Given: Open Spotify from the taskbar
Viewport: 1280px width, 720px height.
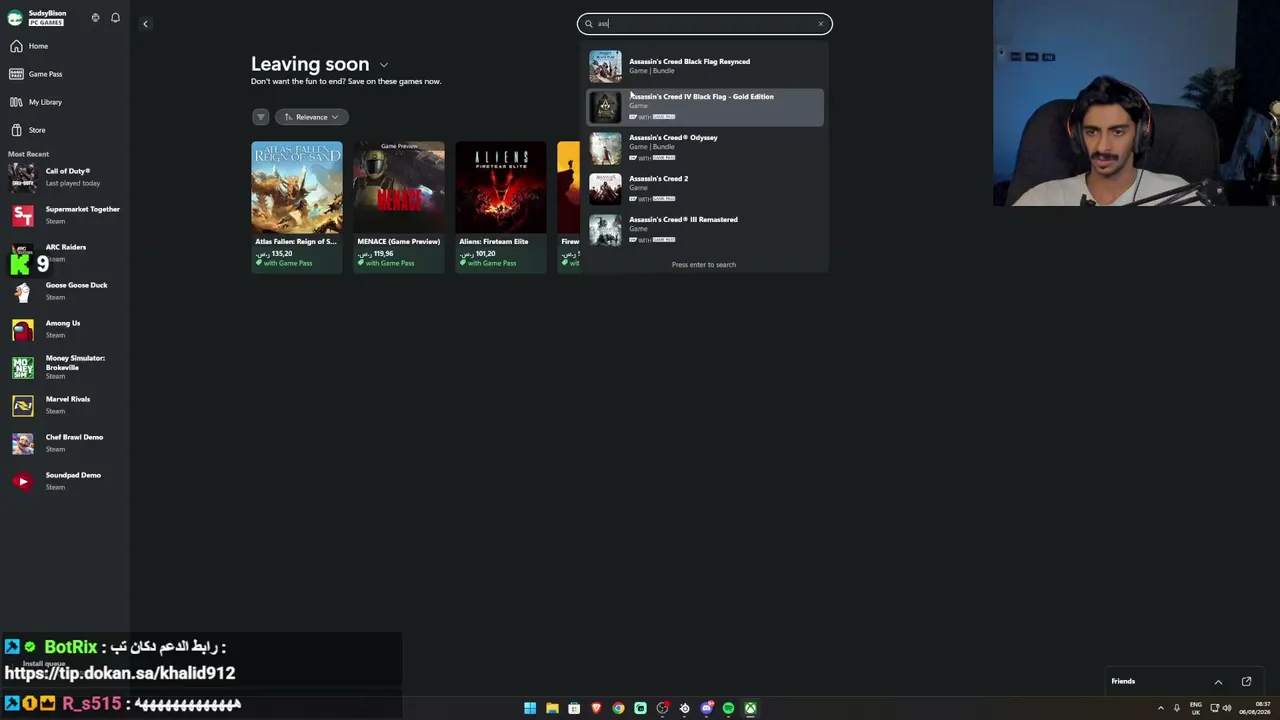Looking at the screenshot, I should [728, 709].
